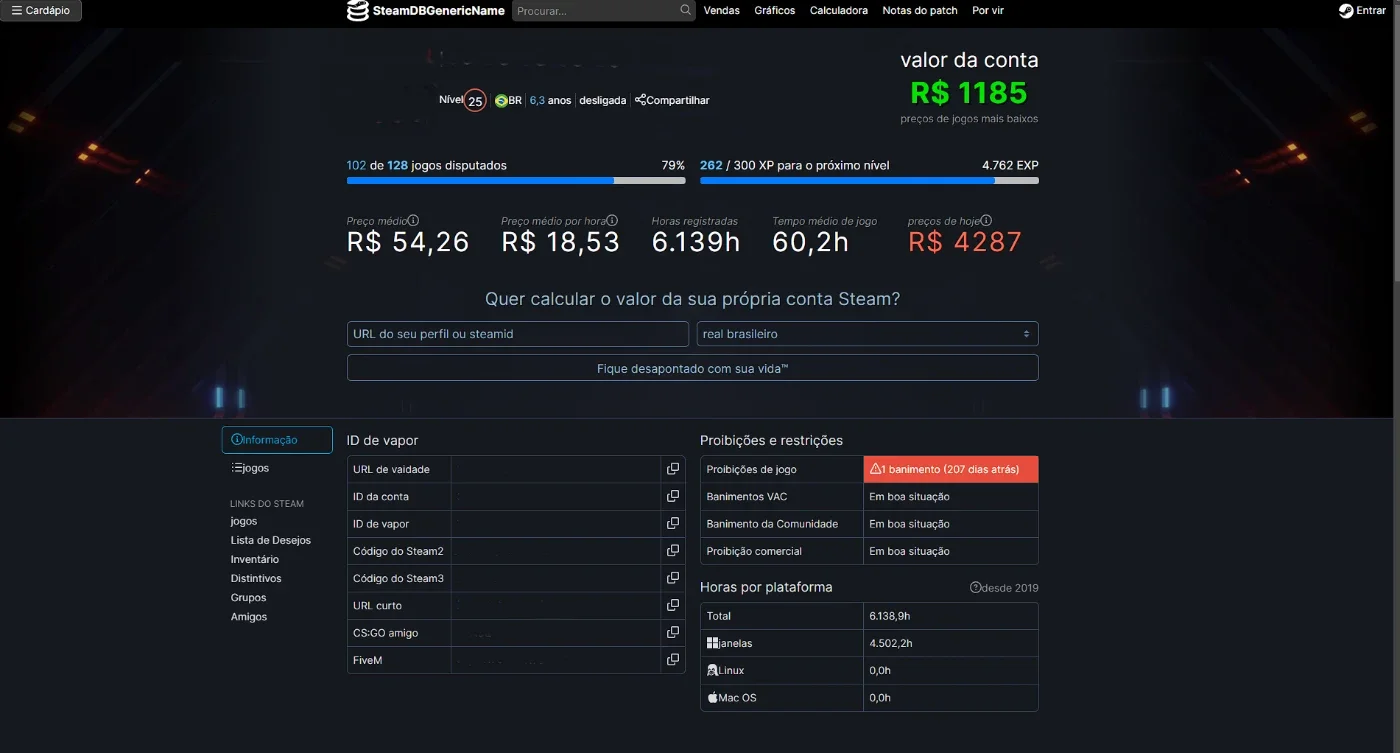Screen dimensions: 1400x753
Task: Focus the profile URL or steamid field
Action: click(x=518, y=334)
